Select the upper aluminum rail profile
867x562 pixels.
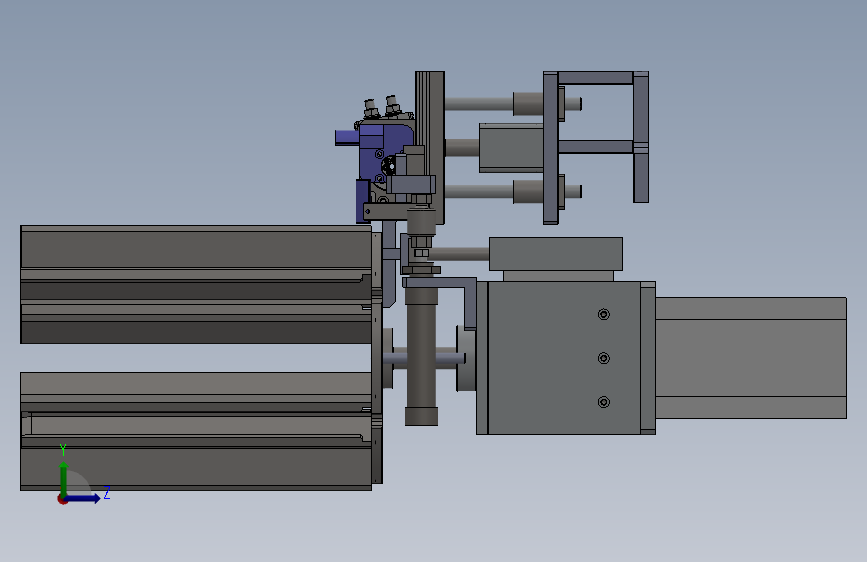pyautogui.click(x=196, y=284)
